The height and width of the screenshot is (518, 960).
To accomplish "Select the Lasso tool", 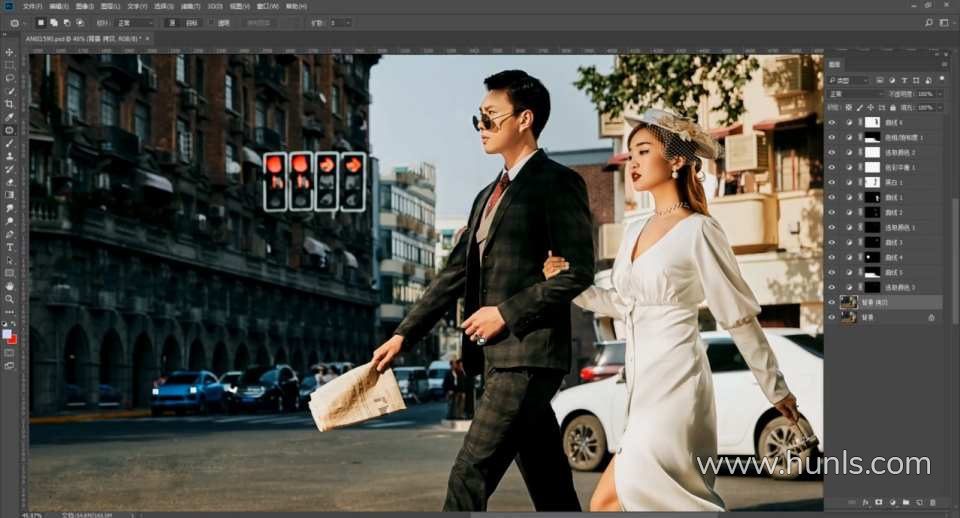I will [9, 78].
